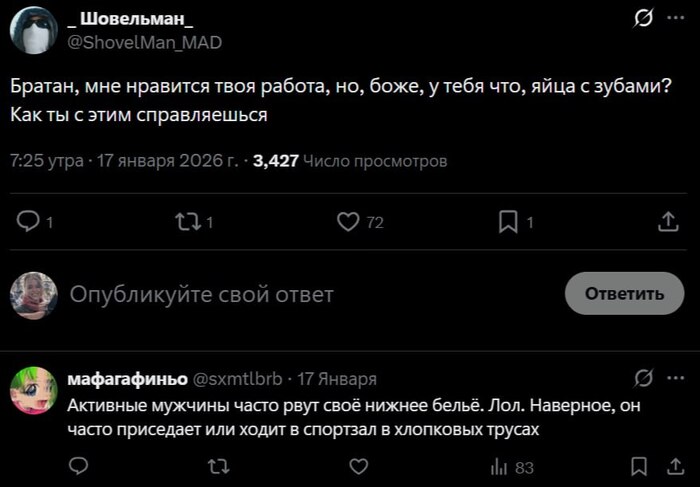Viewport: 700px width, 487px height.
Task: Bookmark the main post
Action: pos(508,222)
